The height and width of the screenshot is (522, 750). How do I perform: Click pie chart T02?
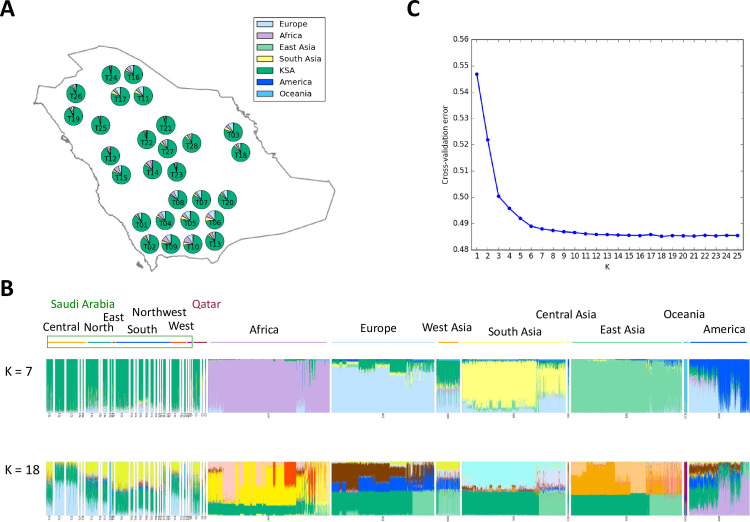(x=149, y=244)
